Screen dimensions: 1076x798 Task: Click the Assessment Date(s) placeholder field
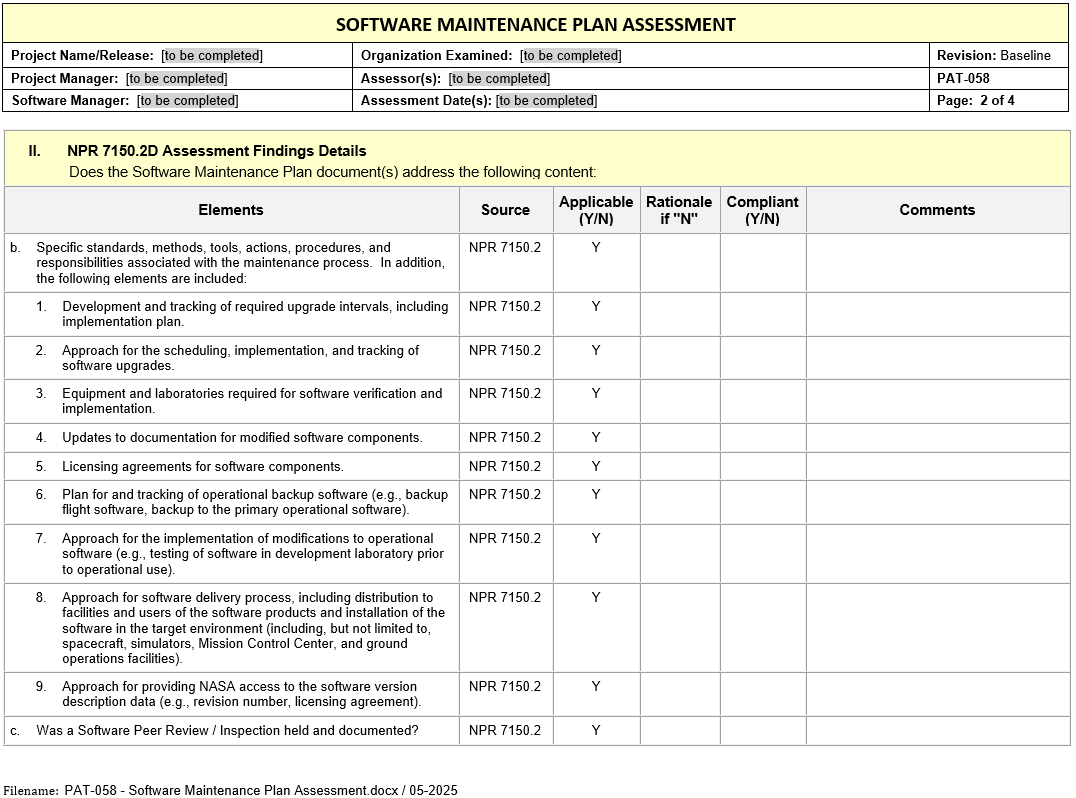(546, 100)
